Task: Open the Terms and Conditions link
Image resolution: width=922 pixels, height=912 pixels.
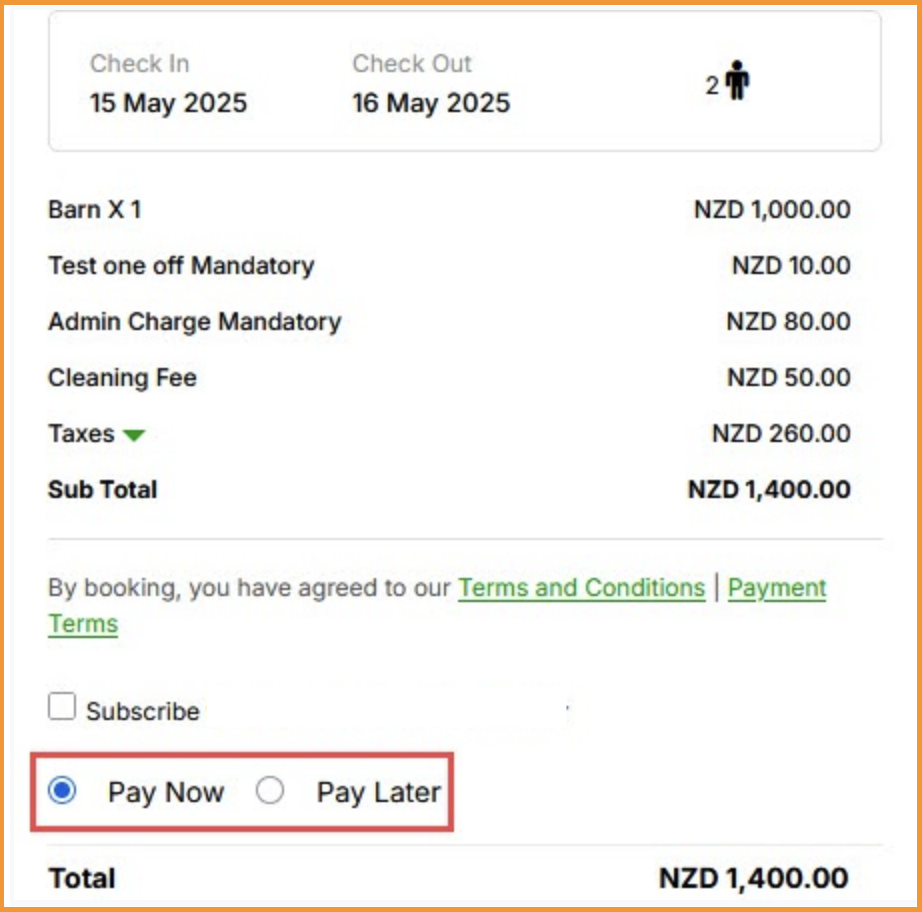Action: pos(581,588)
